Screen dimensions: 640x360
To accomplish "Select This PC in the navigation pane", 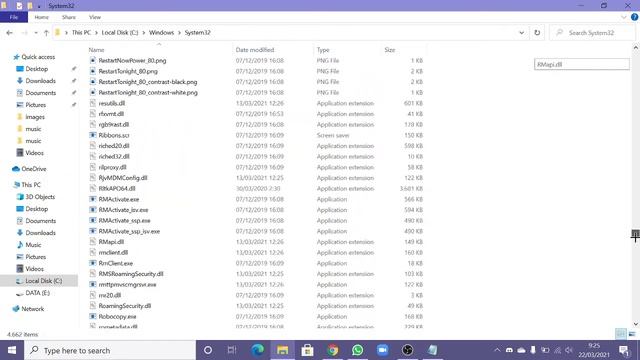I will [31, 185].
